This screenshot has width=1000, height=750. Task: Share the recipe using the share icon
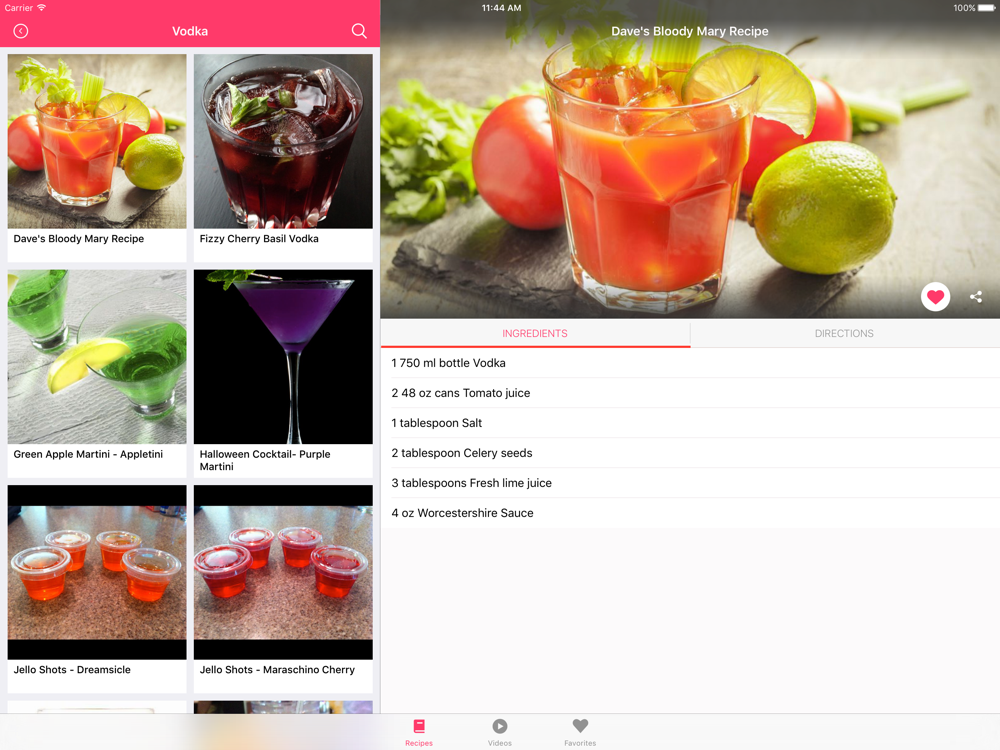[x=976, y=297]
